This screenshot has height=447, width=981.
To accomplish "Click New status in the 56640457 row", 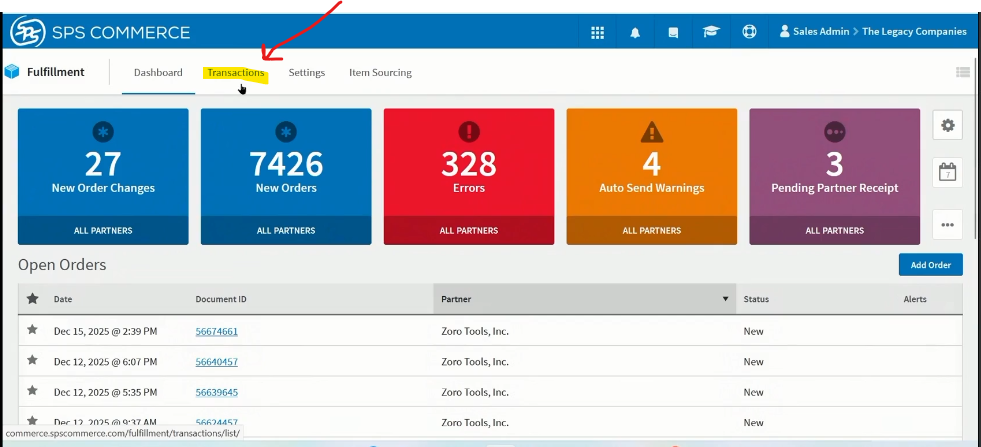I will (x=753, y=362).
